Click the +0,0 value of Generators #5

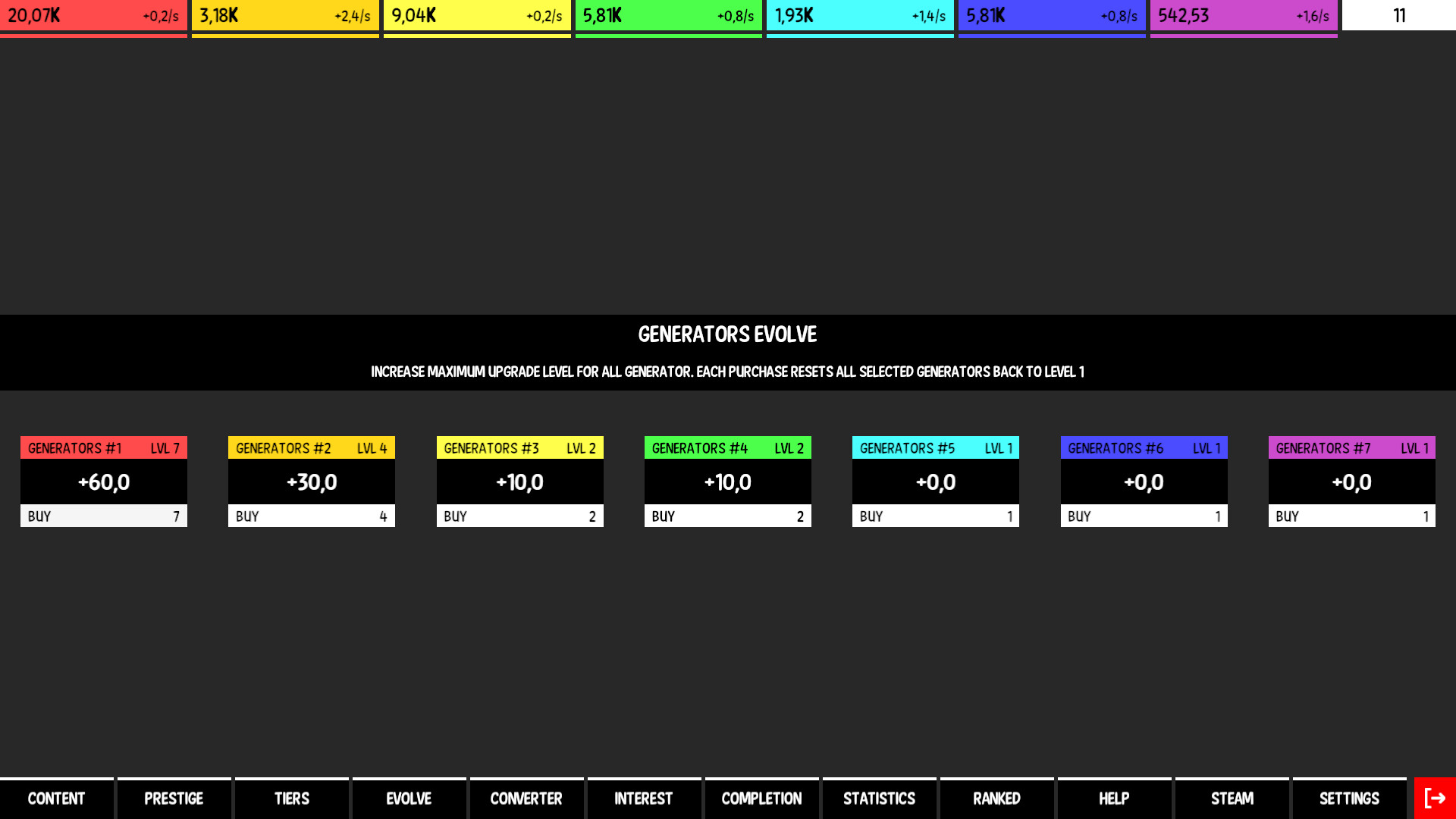coord(936,482)
